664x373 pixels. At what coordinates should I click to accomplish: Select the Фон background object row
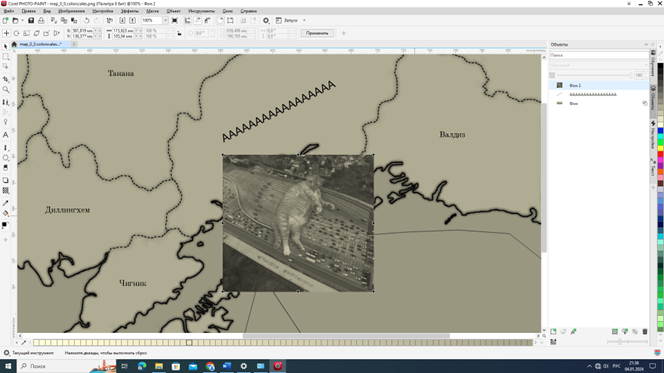click(x=599, y=103)
